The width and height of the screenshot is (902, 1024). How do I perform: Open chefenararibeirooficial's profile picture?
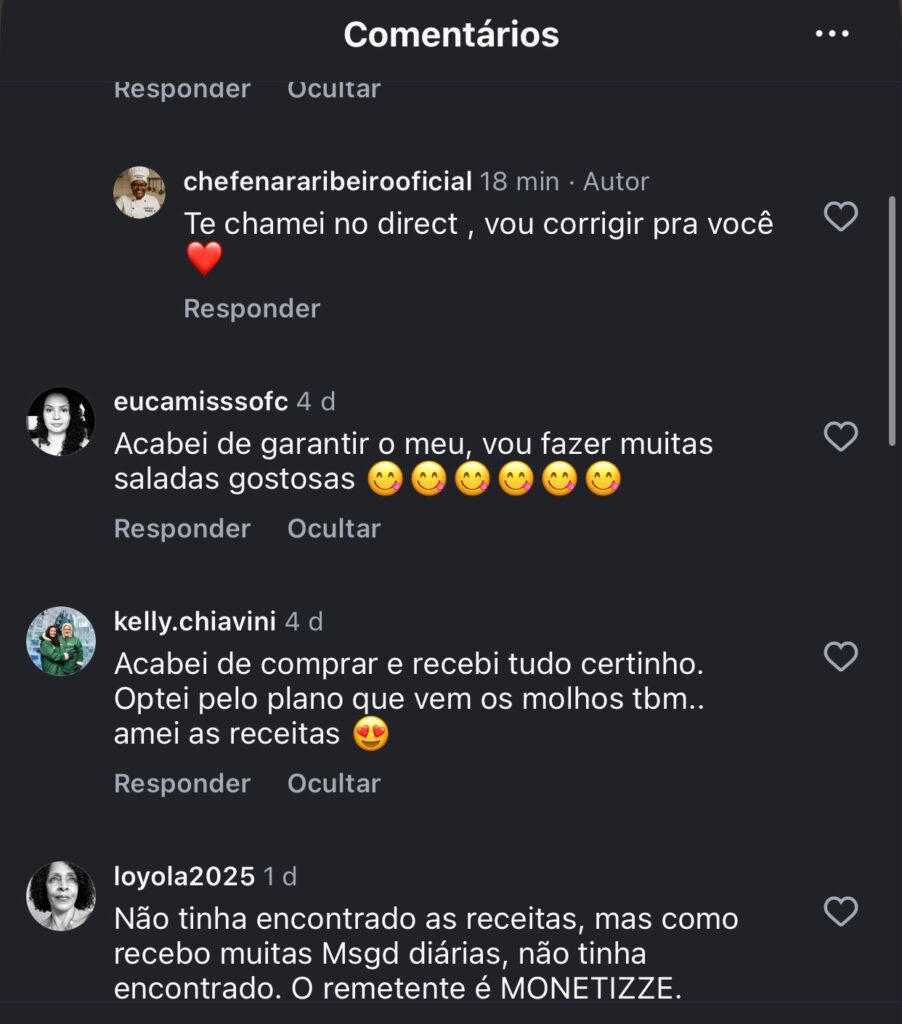pyautogui.click(x=139, y=192)
